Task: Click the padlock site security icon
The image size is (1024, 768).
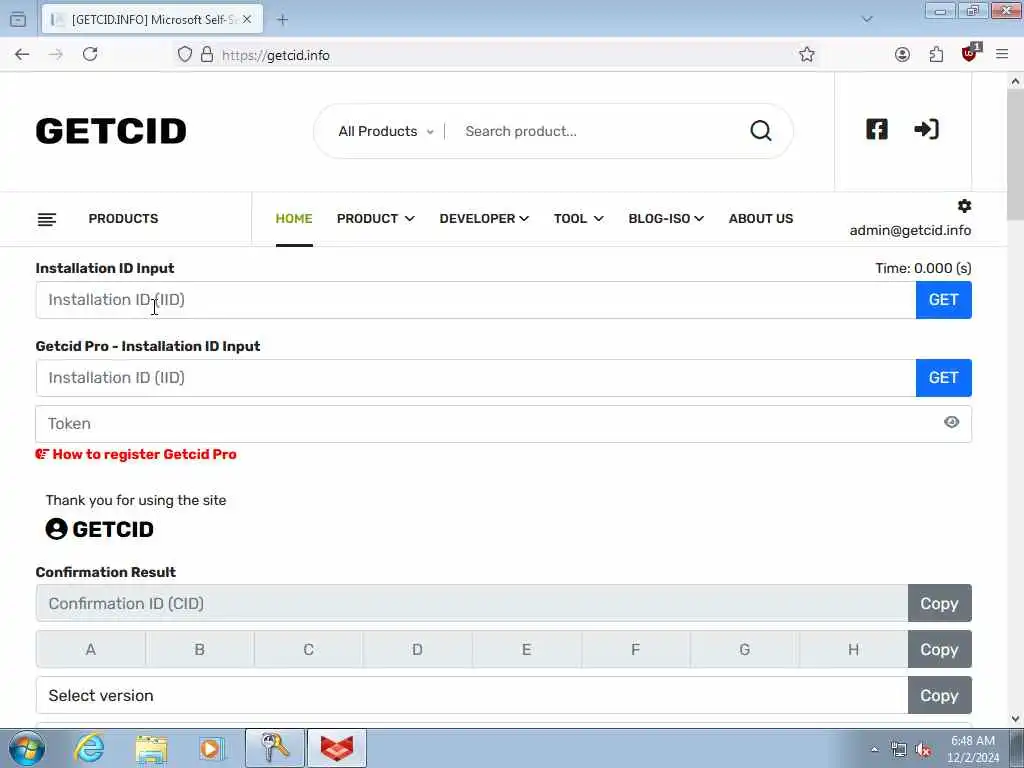Action: click(207, 54)
